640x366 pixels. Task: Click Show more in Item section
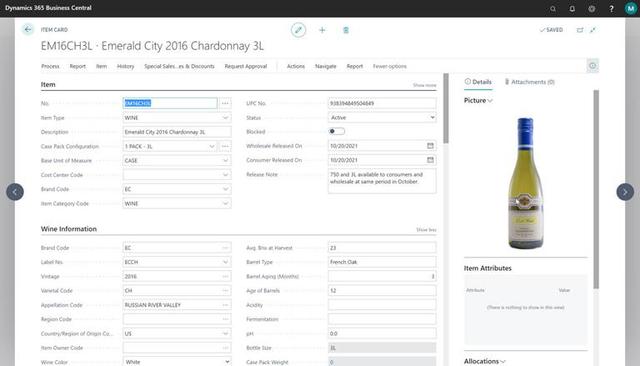424,85
